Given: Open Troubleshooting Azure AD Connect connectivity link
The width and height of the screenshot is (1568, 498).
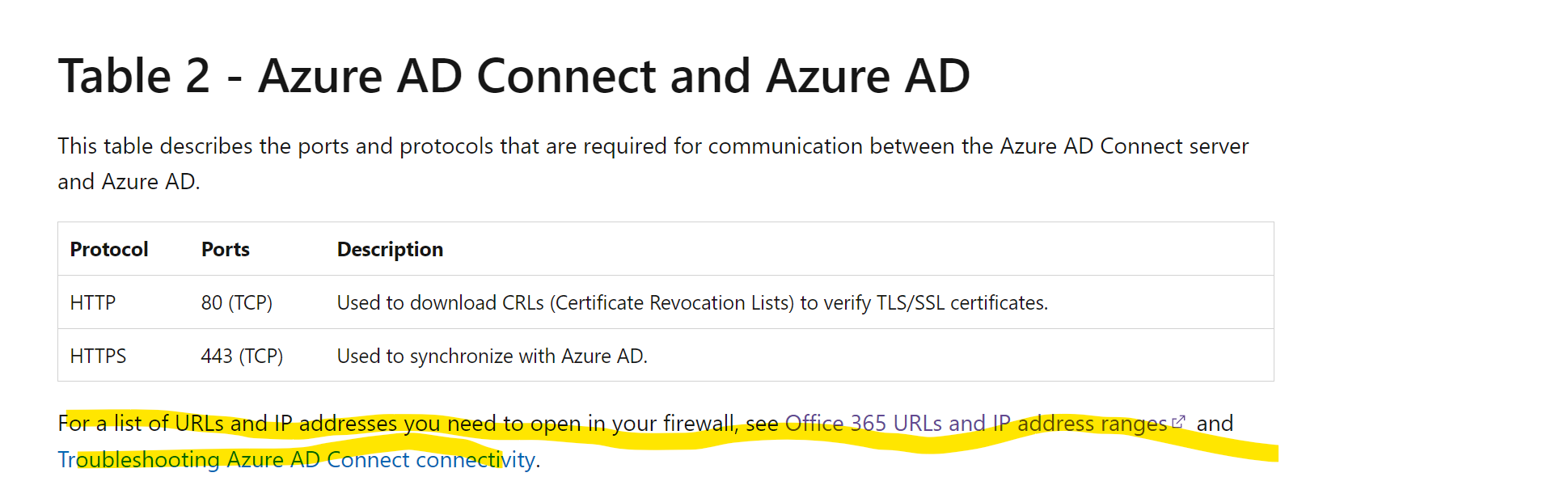Looking at the screenshot, I should (x=296, y=460).
